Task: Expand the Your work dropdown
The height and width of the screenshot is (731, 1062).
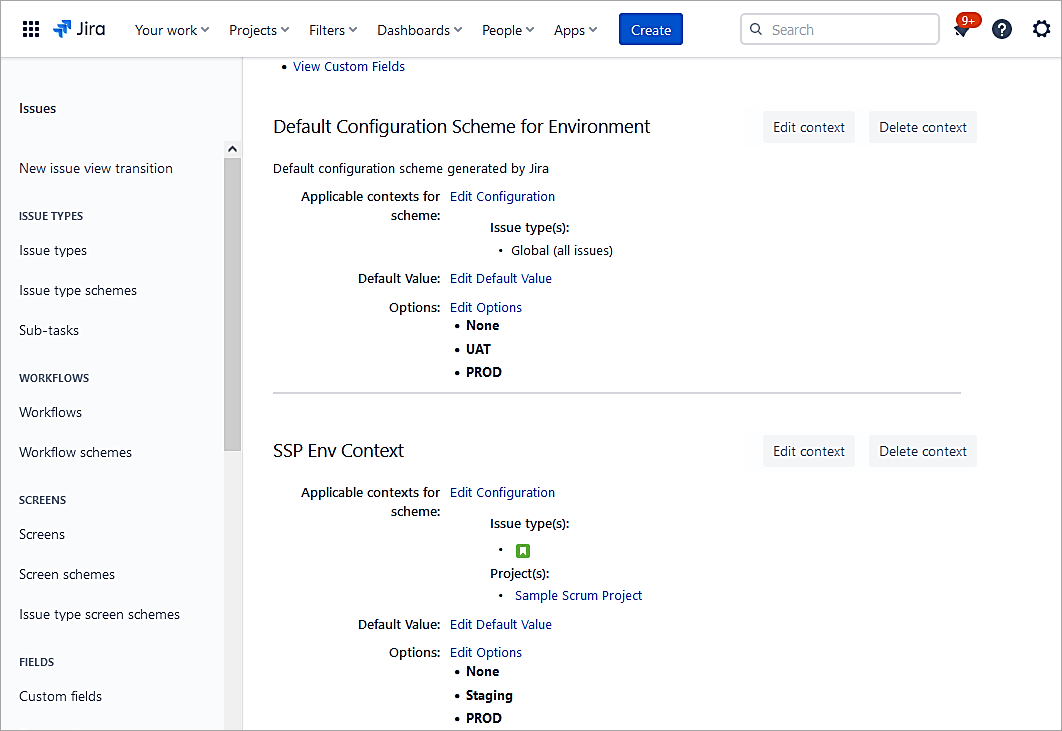Action: tap(172, 30)
